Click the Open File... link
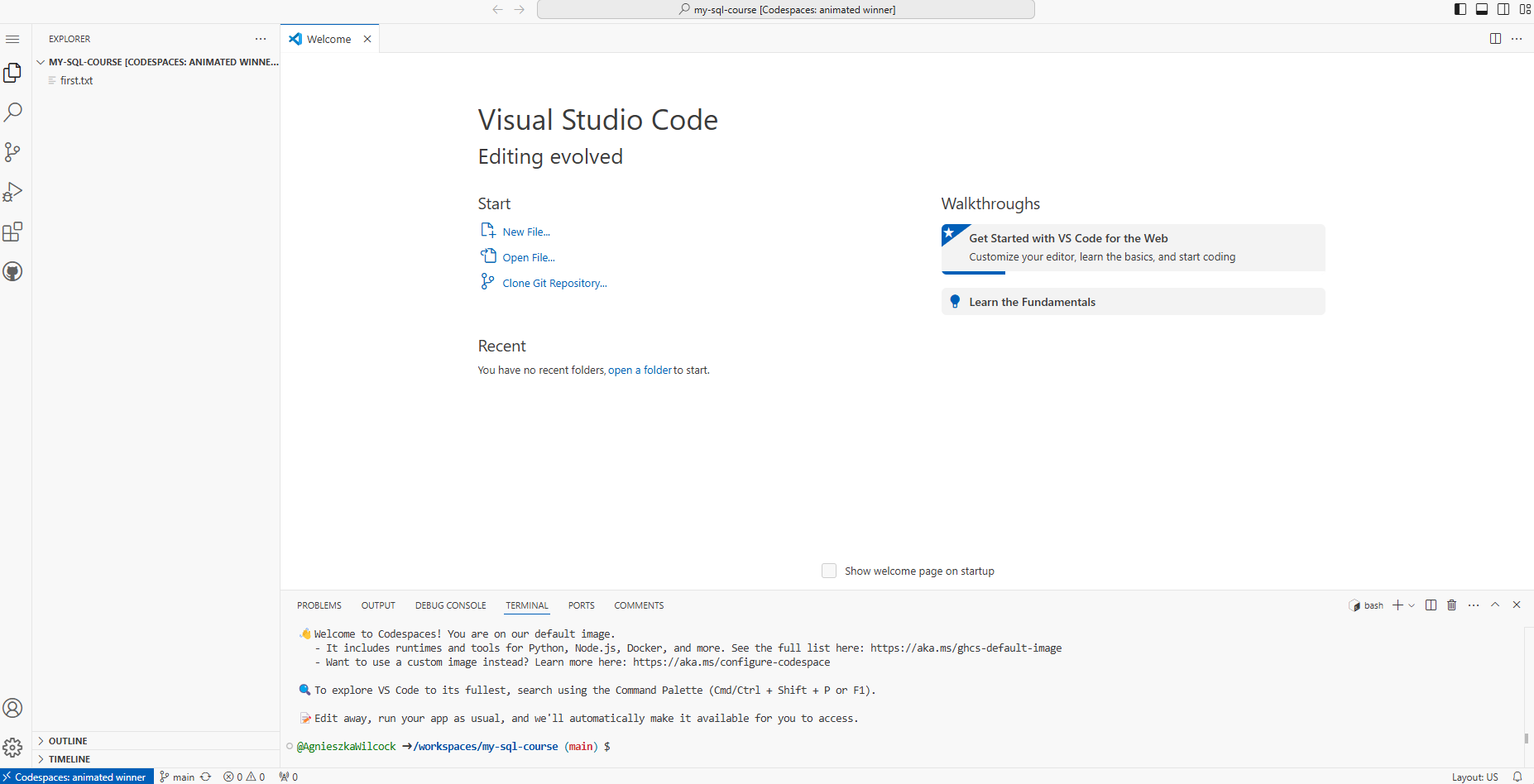This screenshot has width=1534, height=784. click(x=529, y=257)
